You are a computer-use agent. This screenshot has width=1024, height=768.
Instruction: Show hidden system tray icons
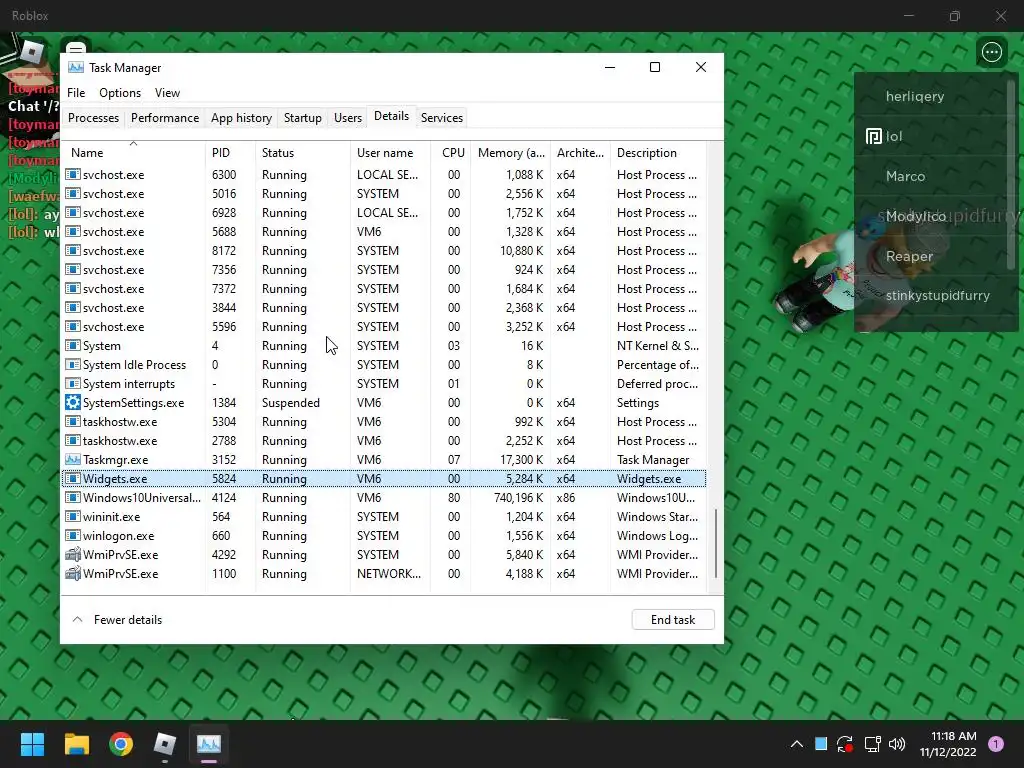[797, 744]
